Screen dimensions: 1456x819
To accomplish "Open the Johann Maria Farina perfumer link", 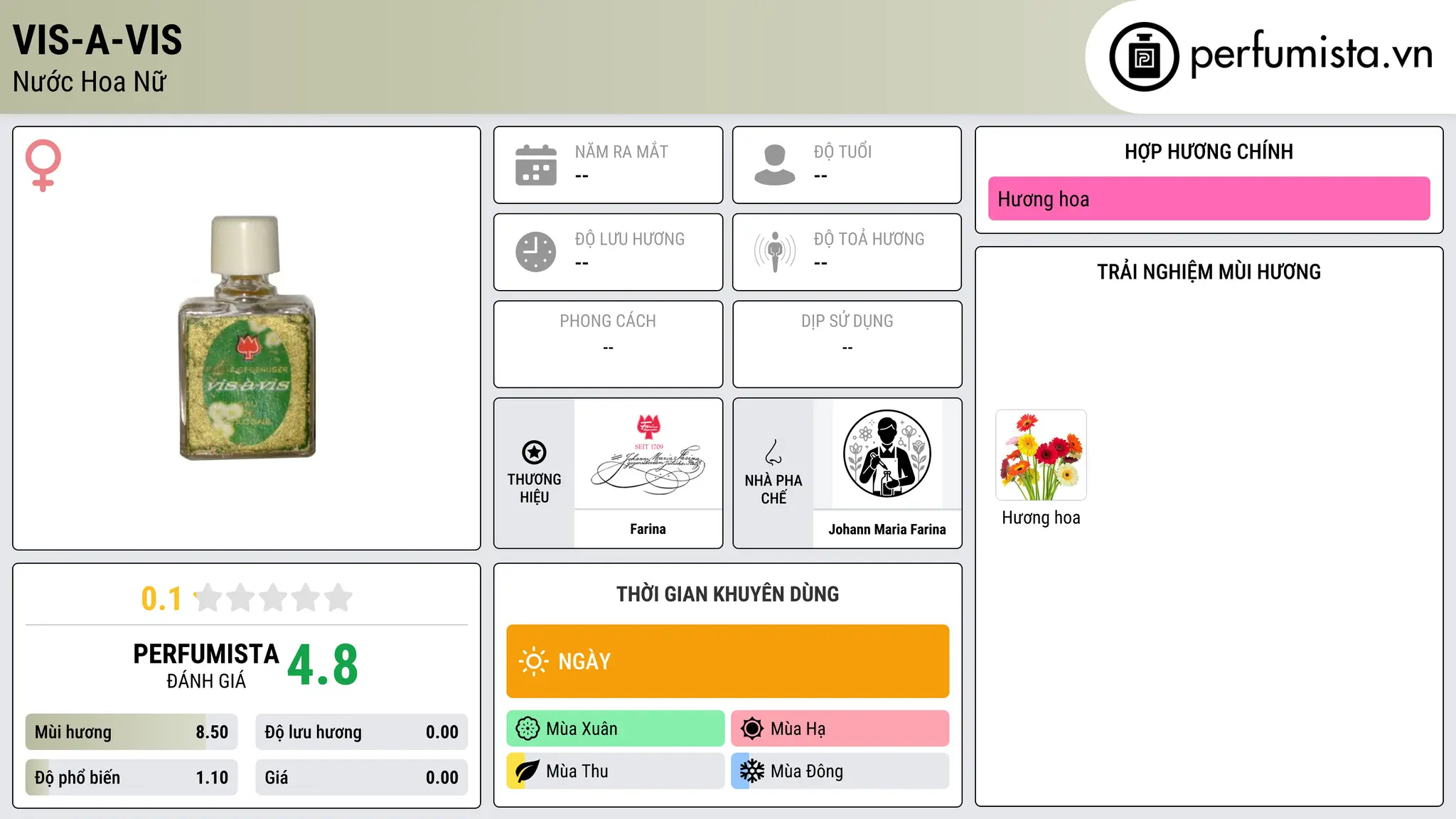I will [887, 529].
